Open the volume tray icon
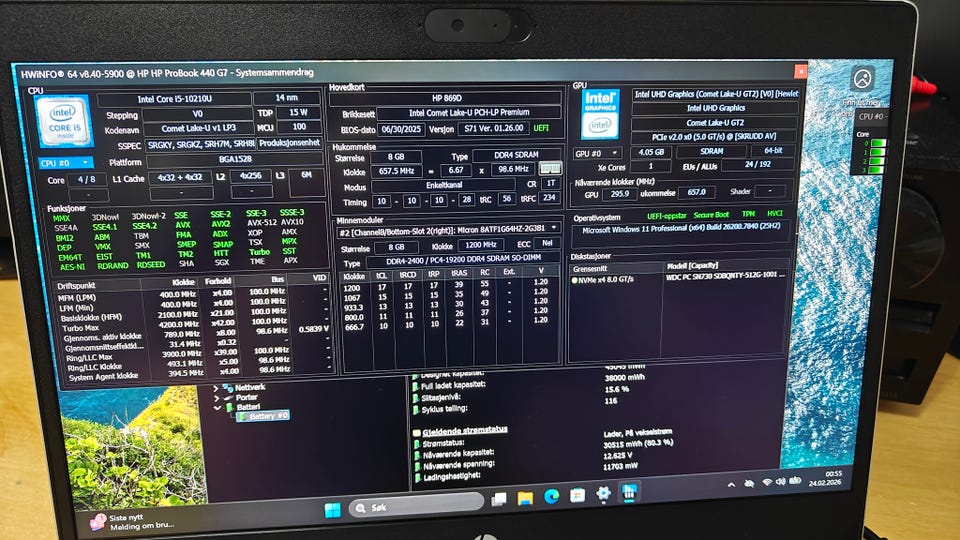Image resolution: width=960 pixels, height=540 pixels. (781, 482)
